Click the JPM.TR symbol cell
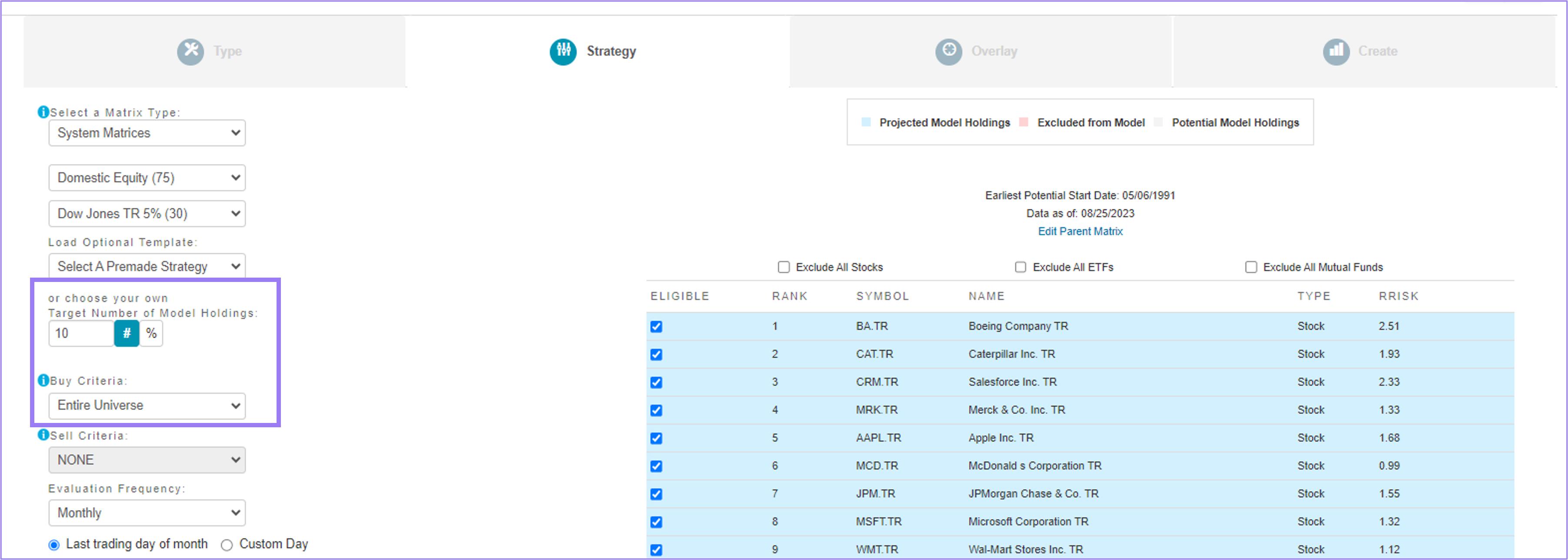This screenshot has height=560, width=1568. 875,494
